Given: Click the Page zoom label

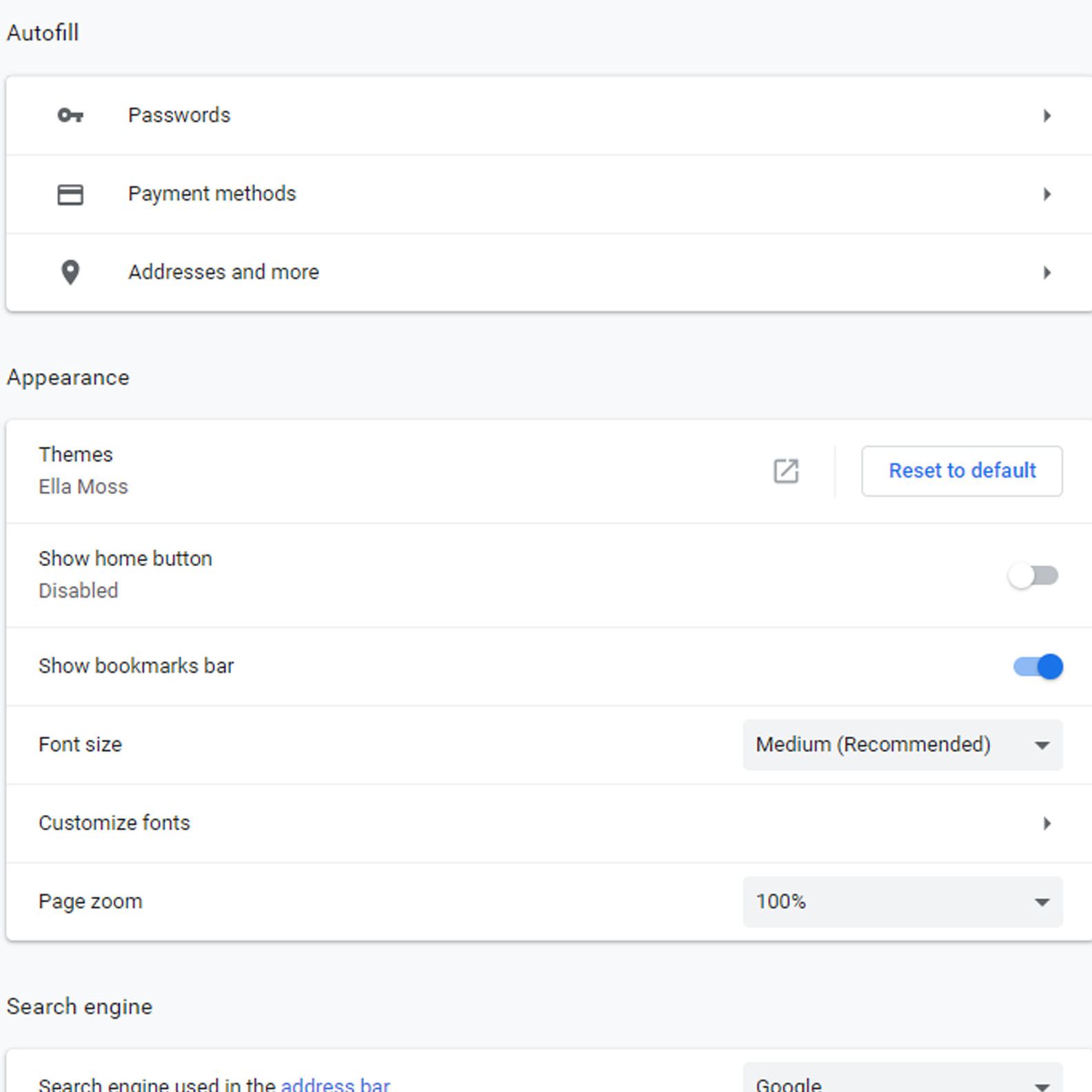Looking at the screenshot, I should [90, 902].
